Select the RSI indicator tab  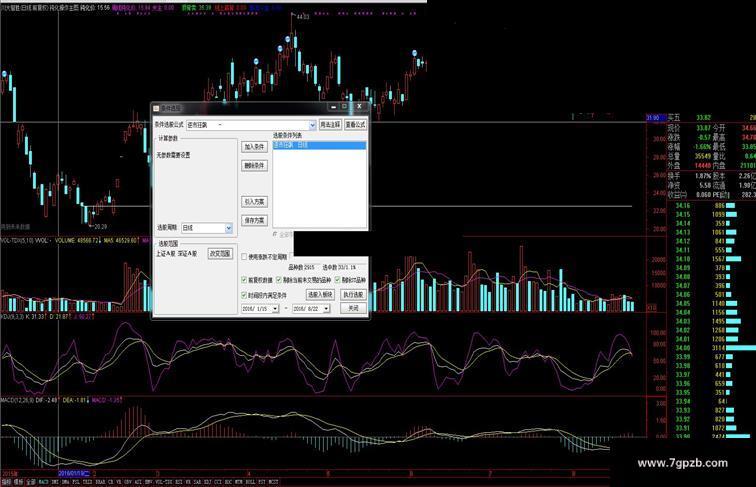179,482
